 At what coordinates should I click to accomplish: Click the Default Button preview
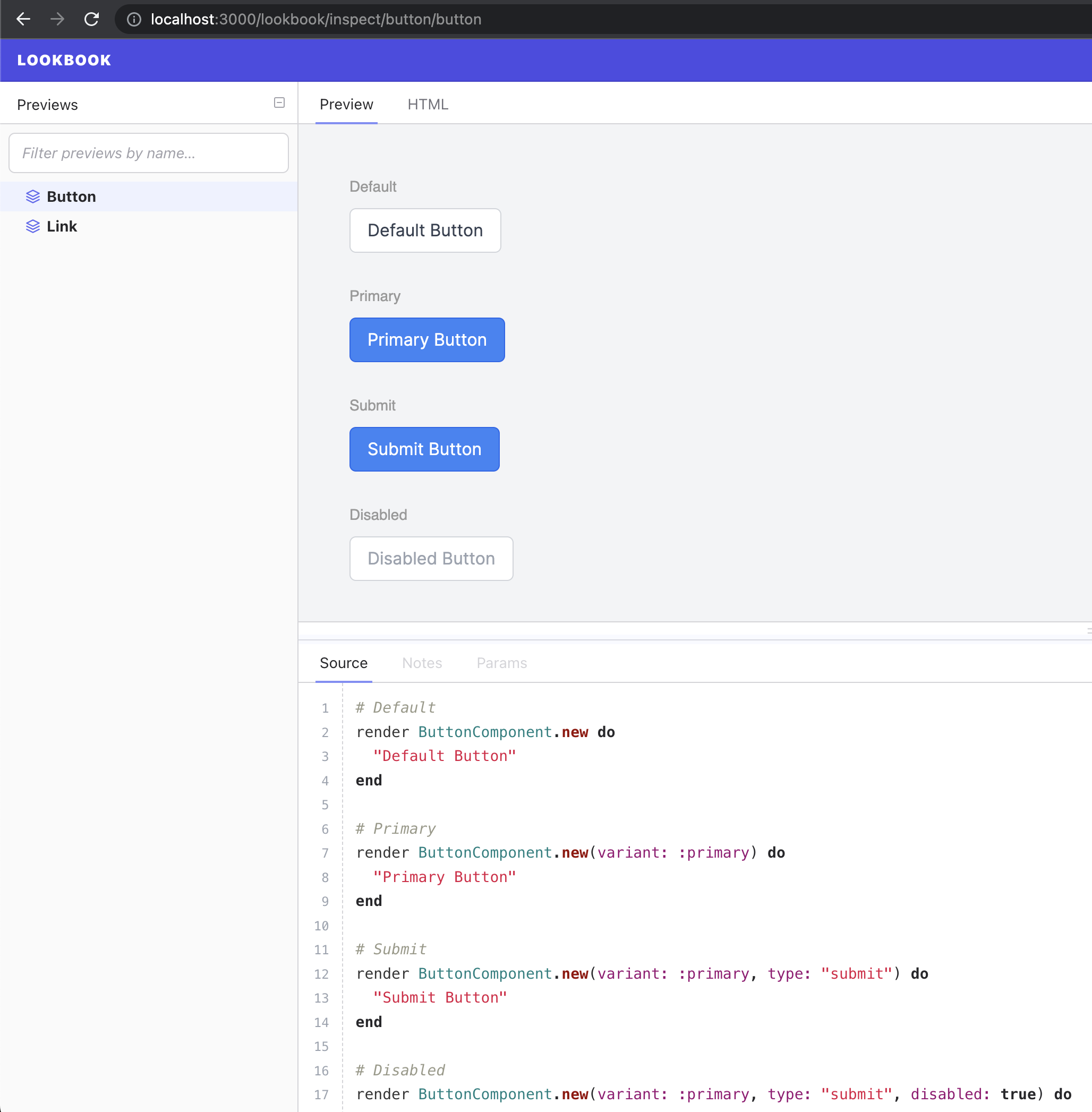pyautogui.click(x=424, y=230)
